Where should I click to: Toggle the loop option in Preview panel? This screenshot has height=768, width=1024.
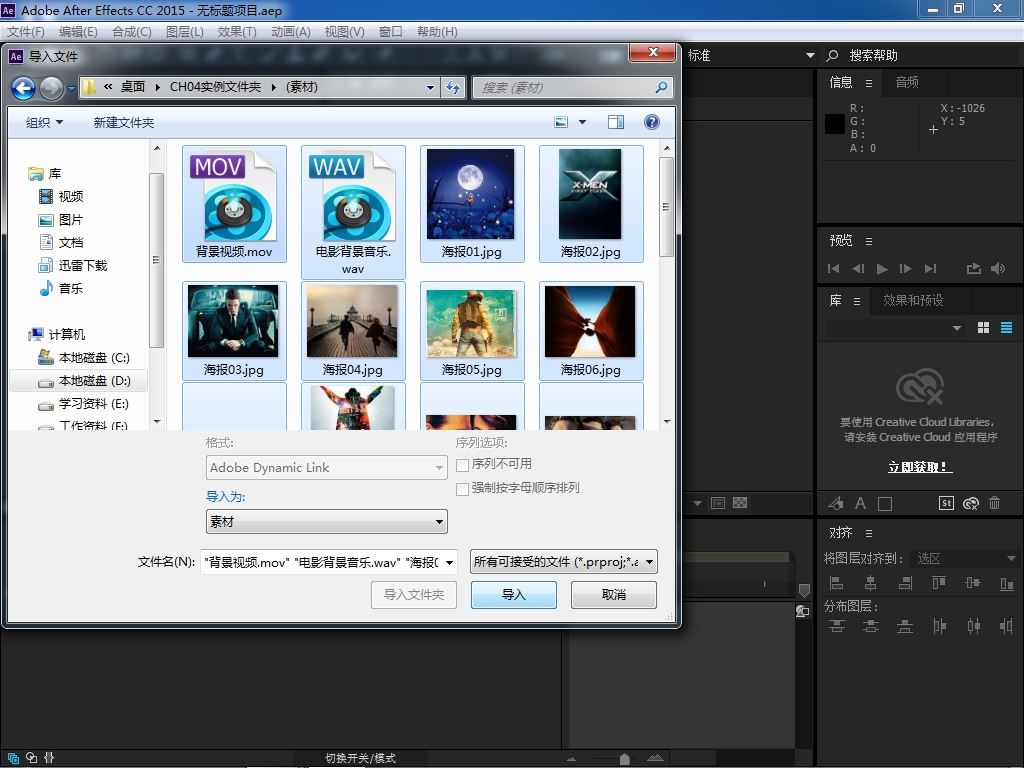click(x=974, y=268)
